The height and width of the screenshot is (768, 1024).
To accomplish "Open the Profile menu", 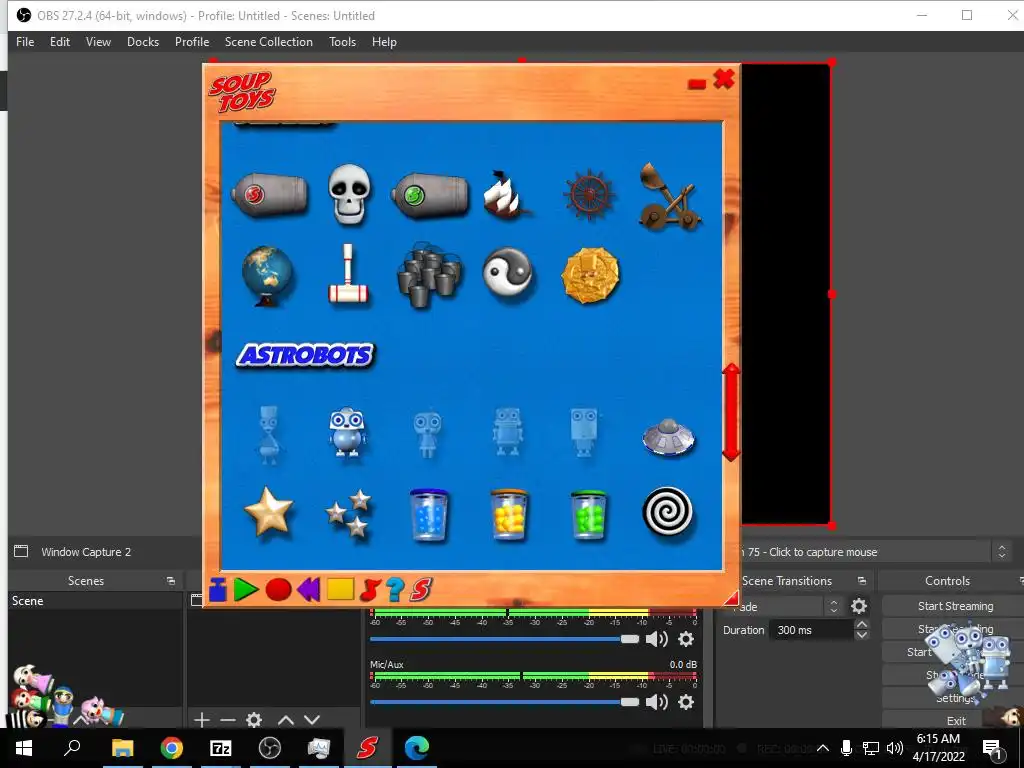I will [192, 42].
